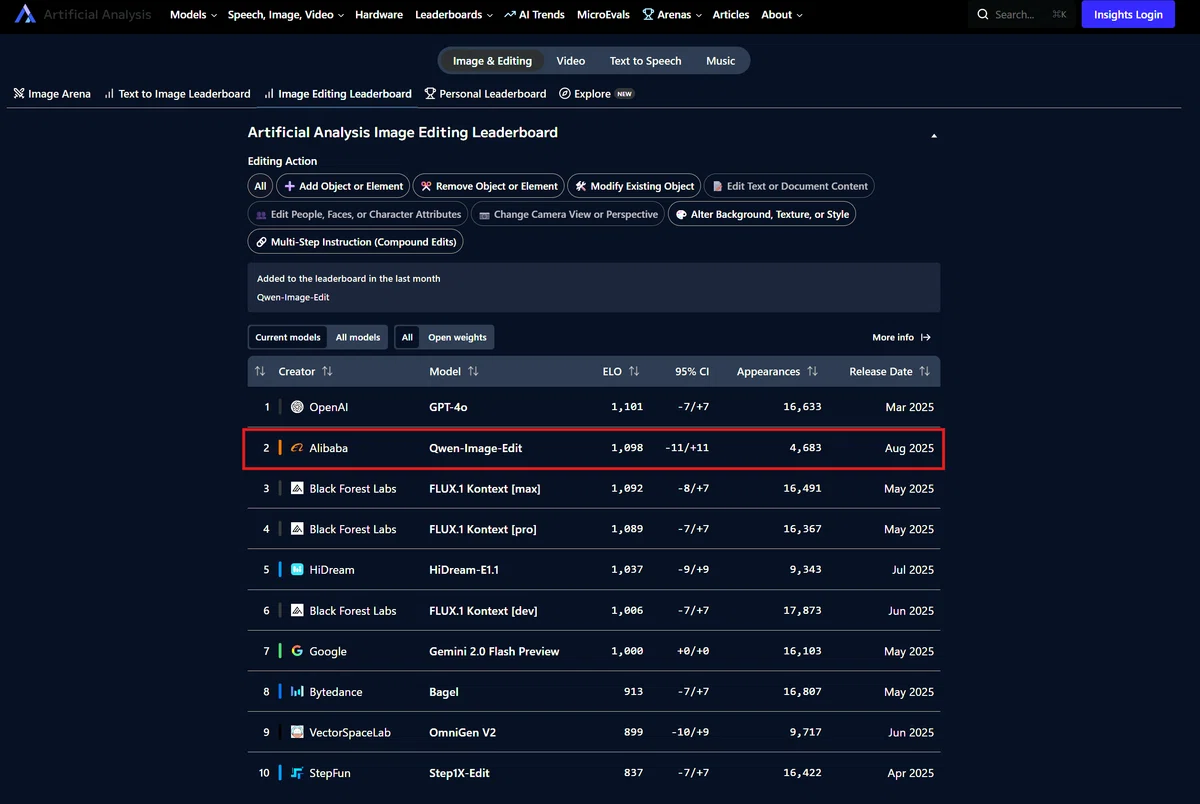Toggle Edit People, Faces, or Character Attributes

358,214
